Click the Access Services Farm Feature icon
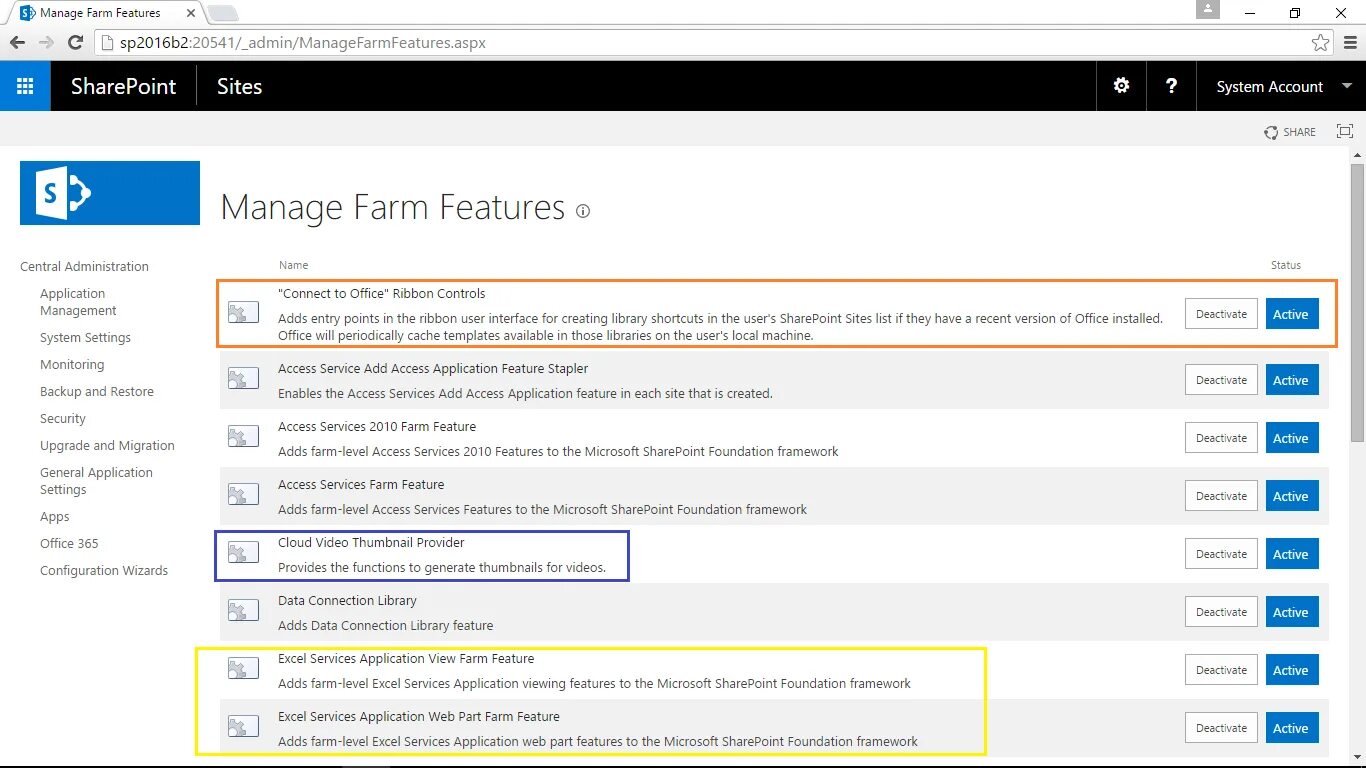The height and width of the screenshot is (768, 1366). click(x=243, y=495)
